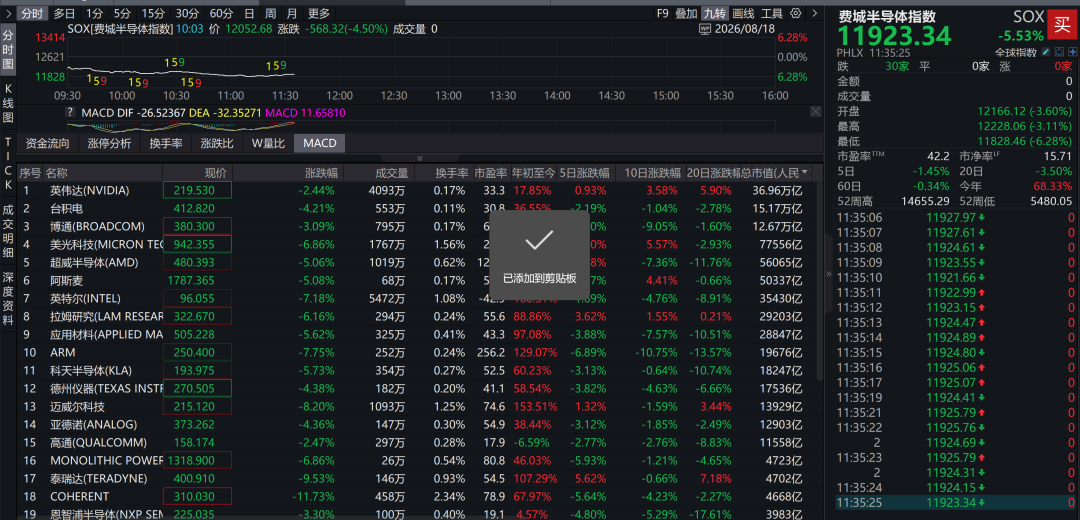Click the side-panel collapse arrows at right edge
The image size is (1080, 520).
click(829, 273)
